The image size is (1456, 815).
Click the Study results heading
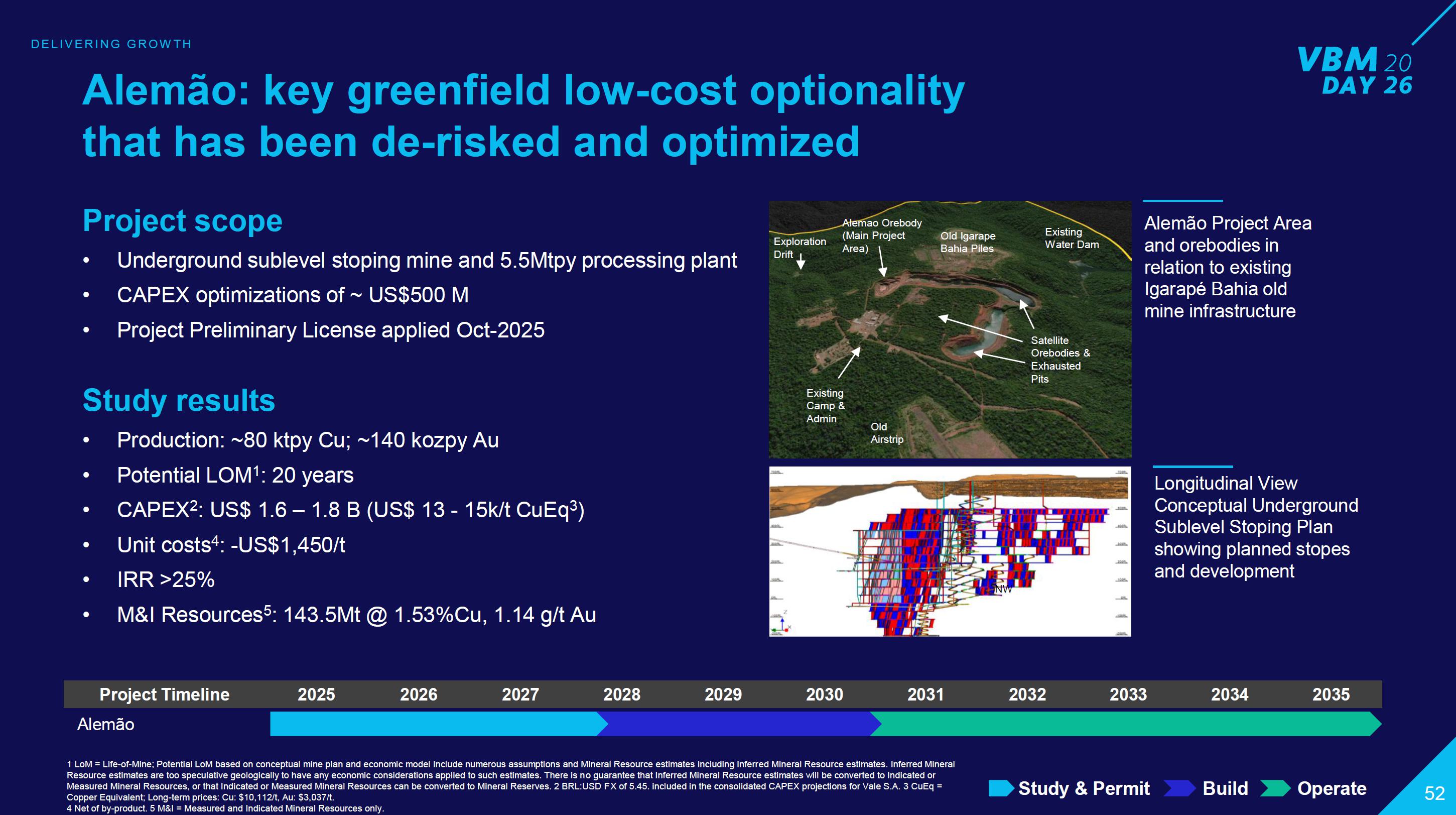click(179, 400)
